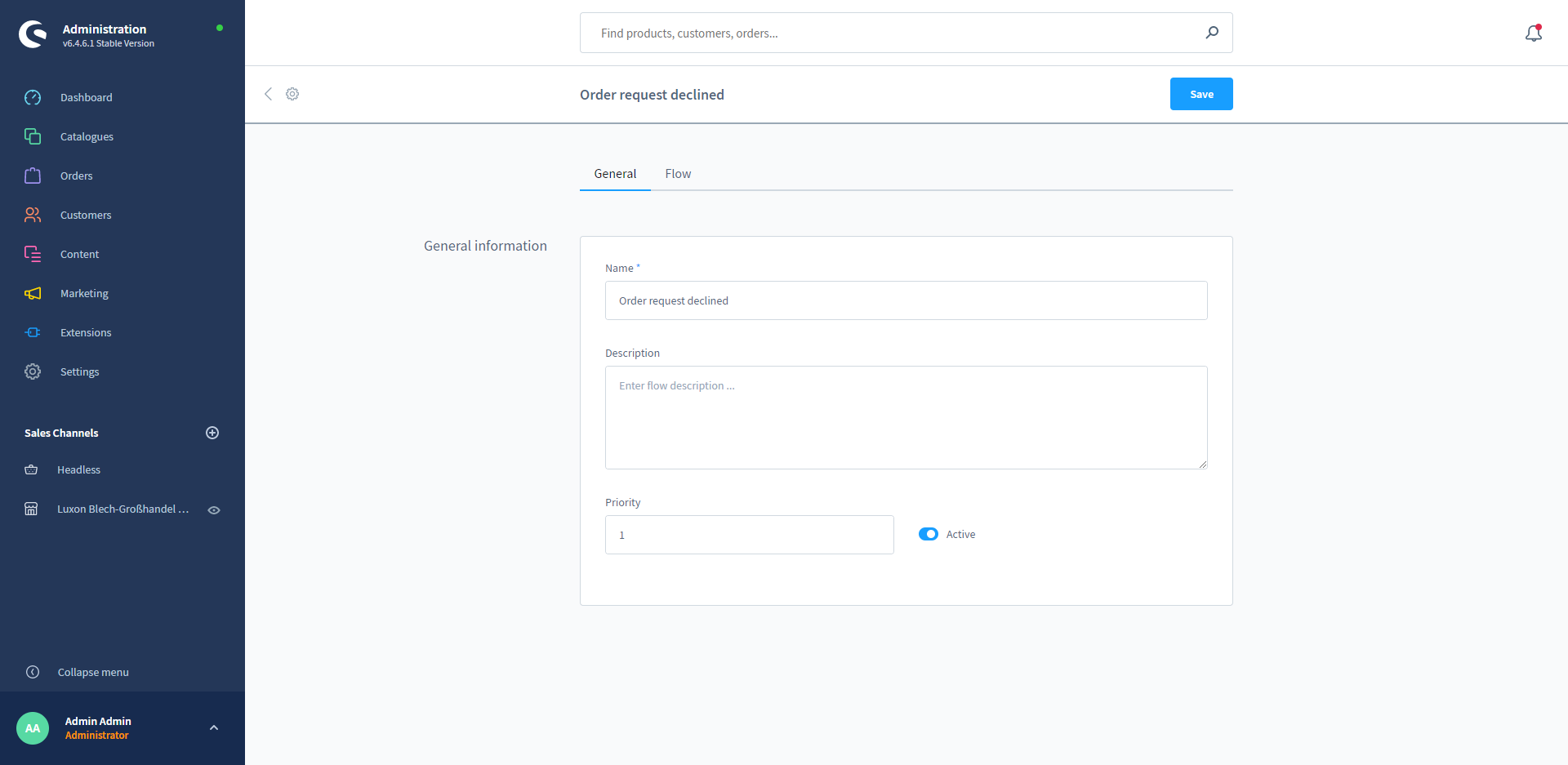
Task: Save the flow changes
Action: point(1200,94)
